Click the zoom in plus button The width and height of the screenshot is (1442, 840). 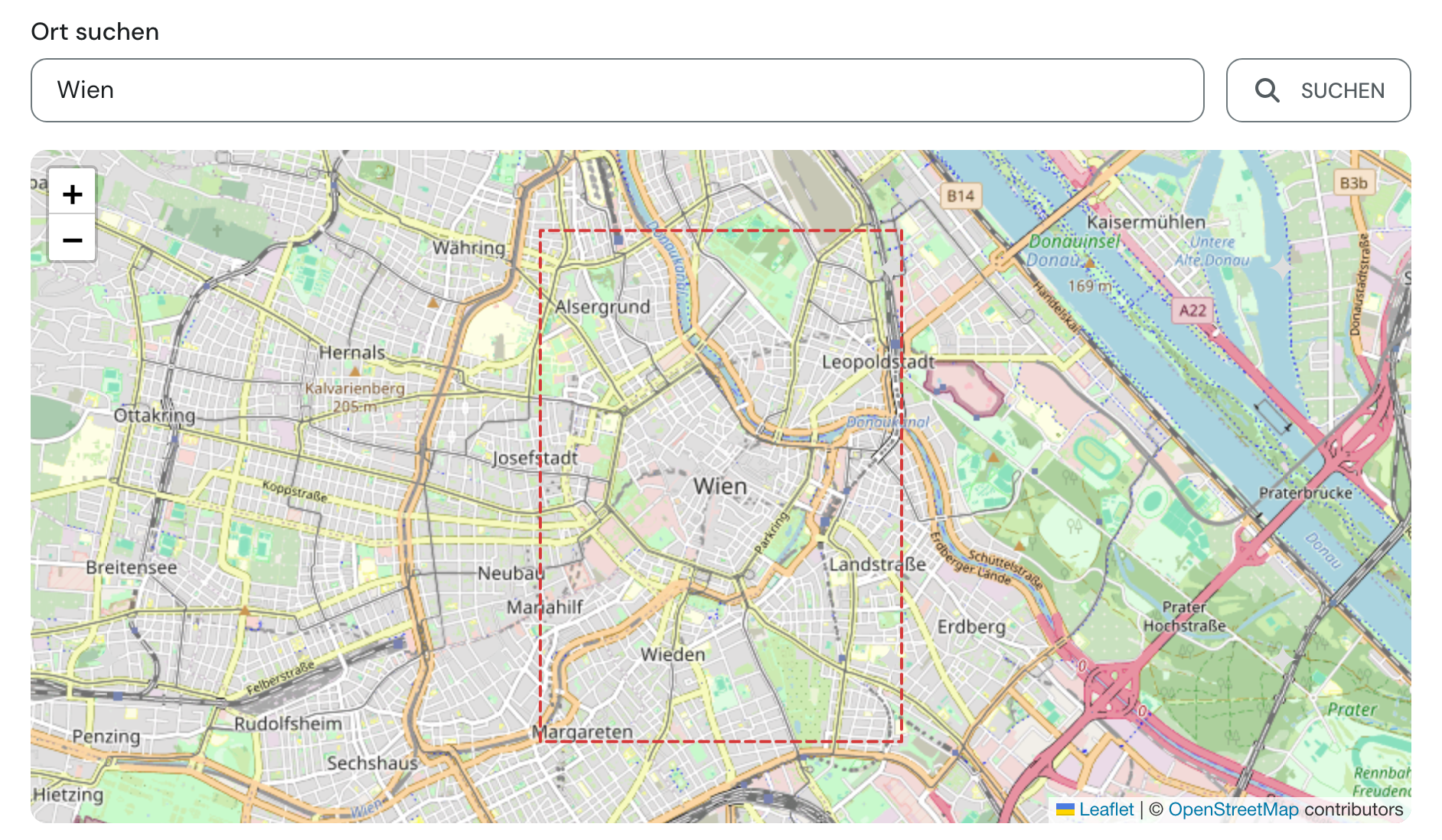pyautogui.click(x=72, y=194)
